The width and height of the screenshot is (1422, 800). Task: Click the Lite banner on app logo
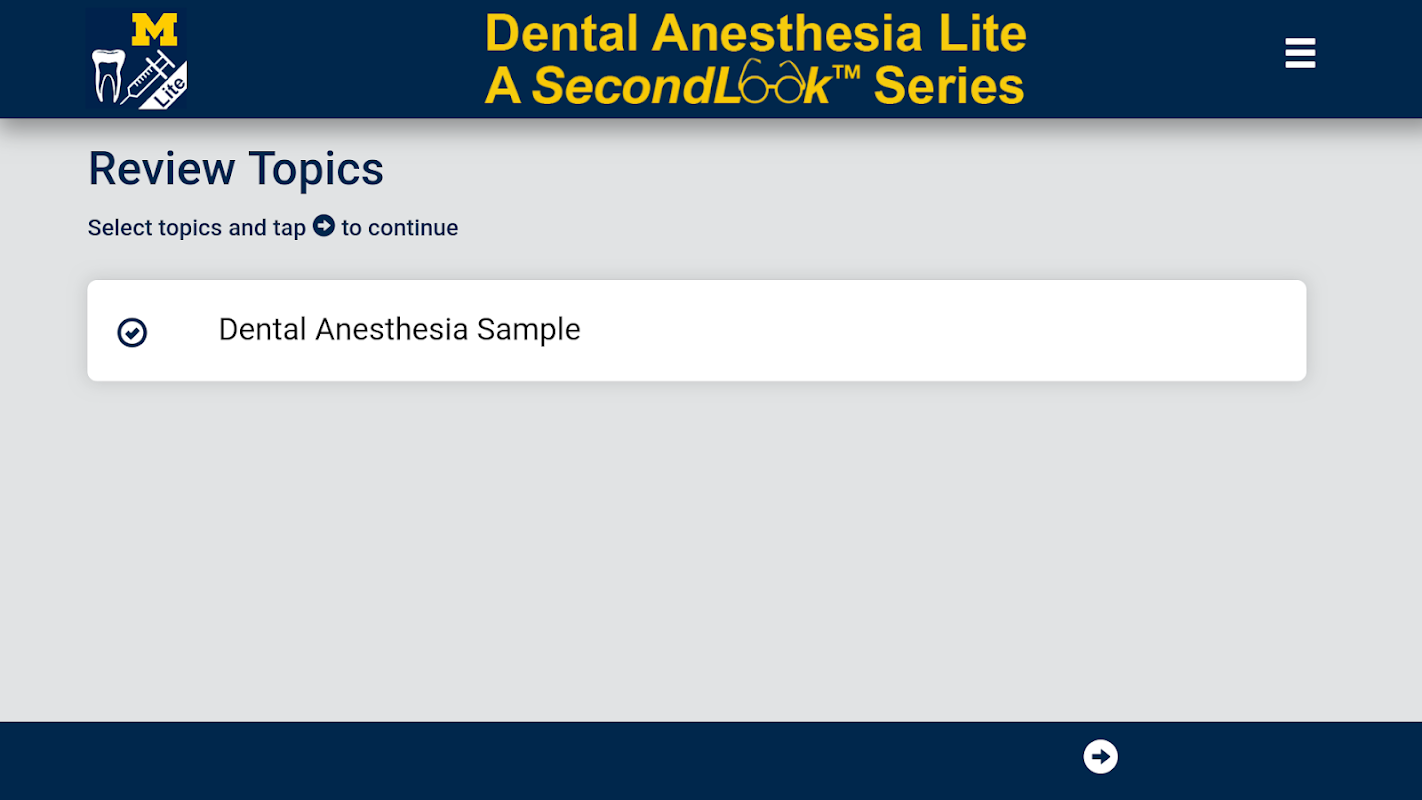tap(170, 93)
